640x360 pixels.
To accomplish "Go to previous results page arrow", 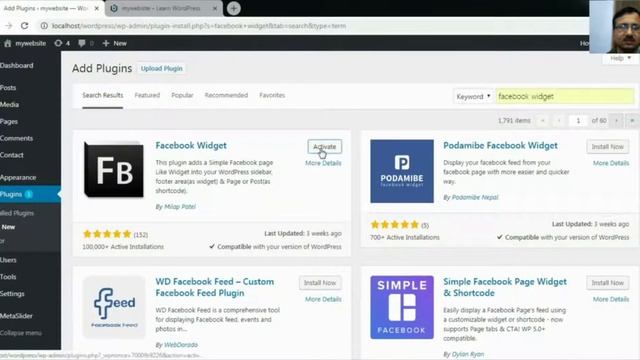I will [x=559, y=120].
